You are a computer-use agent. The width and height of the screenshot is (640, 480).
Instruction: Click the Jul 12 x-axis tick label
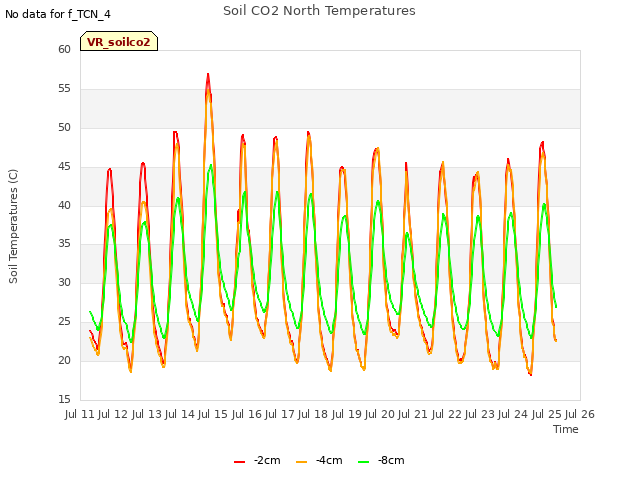tap(113, 414)
